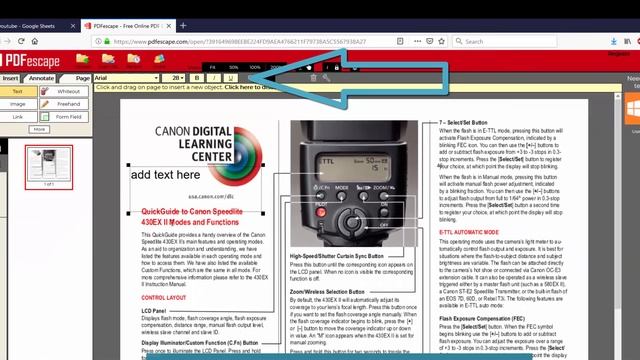
Task: Toggle underline text formatting
Action: pyautogui.click(x=231, y=78)
